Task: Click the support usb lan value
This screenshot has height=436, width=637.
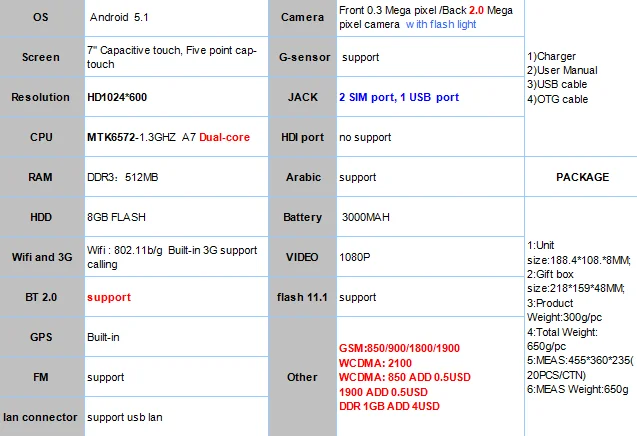Action: (x=125, y=417)
